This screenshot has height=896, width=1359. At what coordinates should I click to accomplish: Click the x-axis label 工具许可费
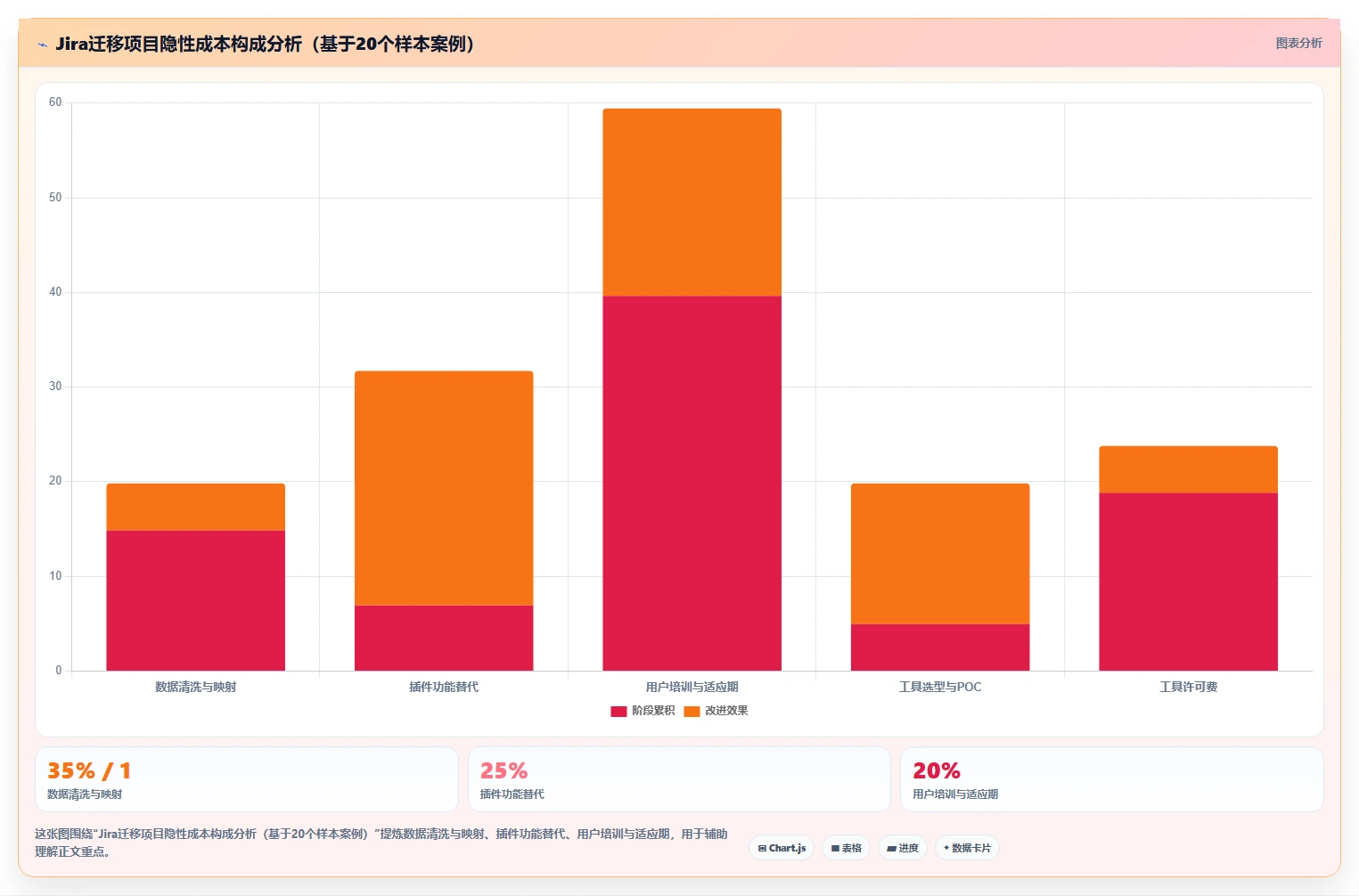[1188, 687]
